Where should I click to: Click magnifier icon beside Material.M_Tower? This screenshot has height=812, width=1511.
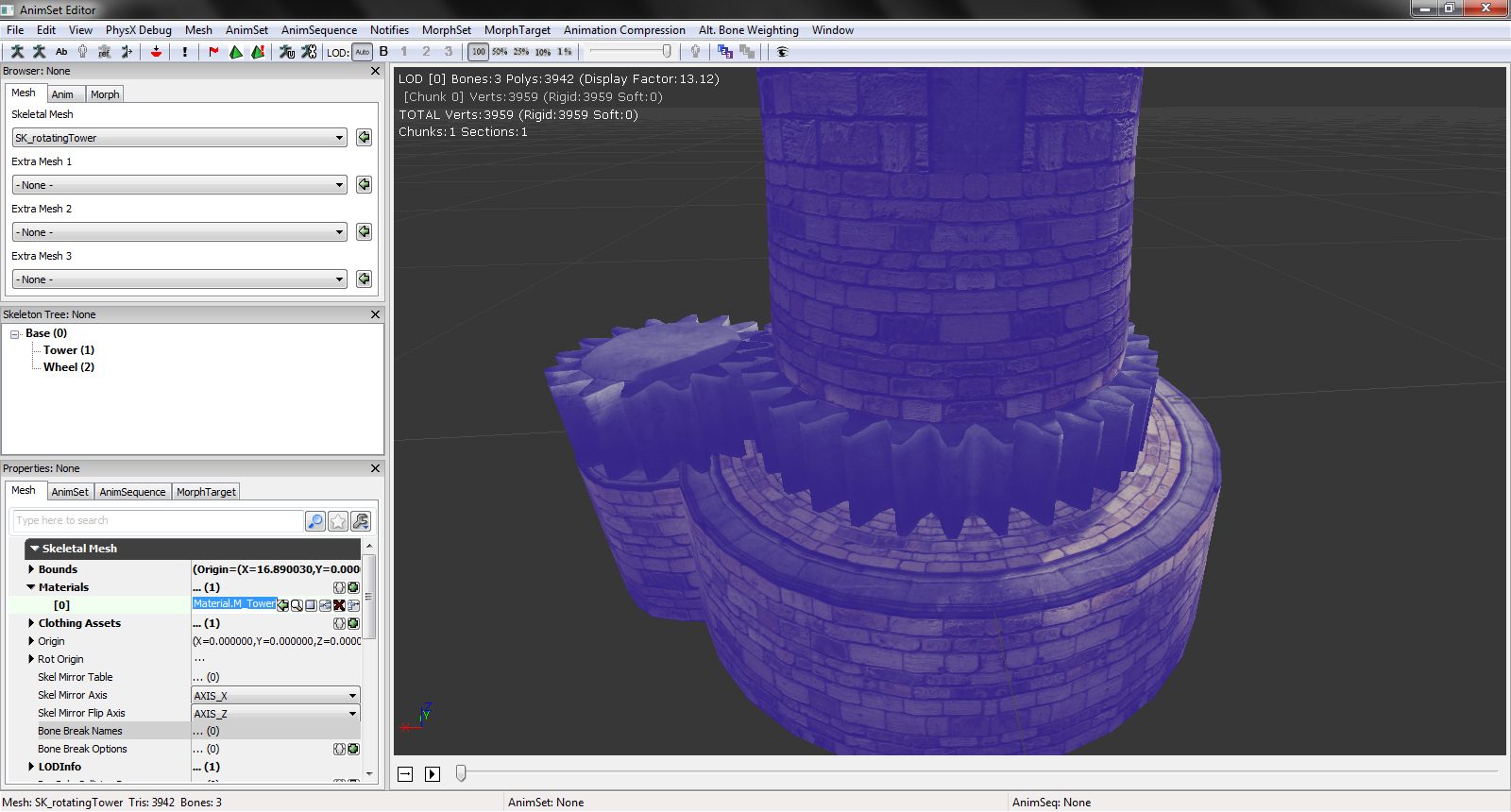pyautogui.click(x=297, y=605)
